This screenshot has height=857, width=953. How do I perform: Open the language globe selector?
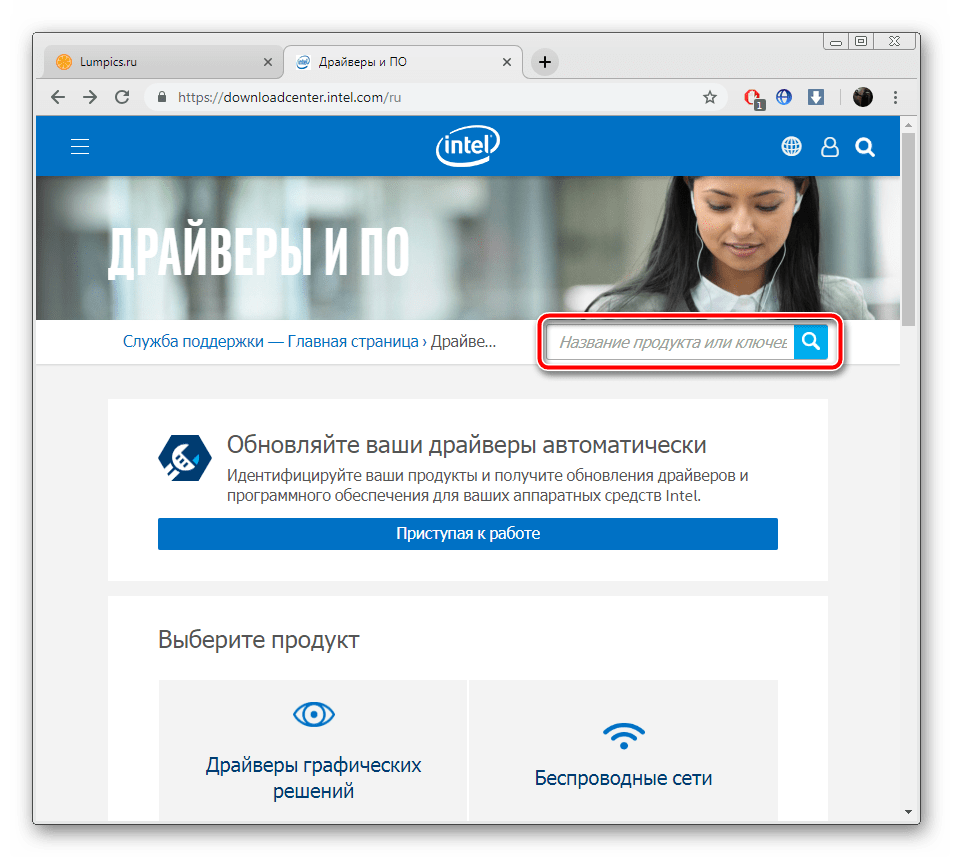(x=791, y=147)
